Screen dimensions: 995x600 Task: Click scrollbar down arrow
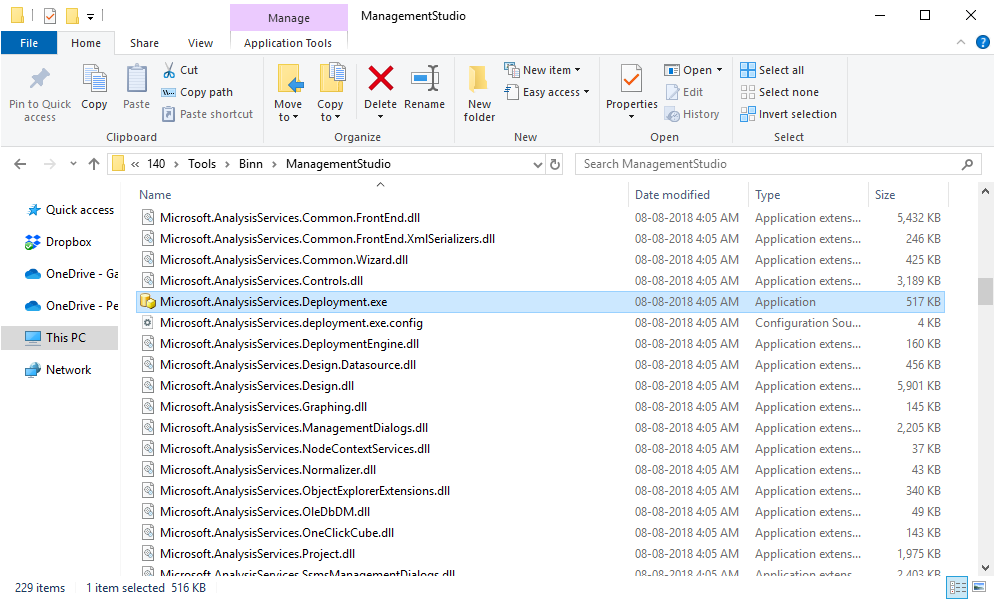tap(985, 568)
